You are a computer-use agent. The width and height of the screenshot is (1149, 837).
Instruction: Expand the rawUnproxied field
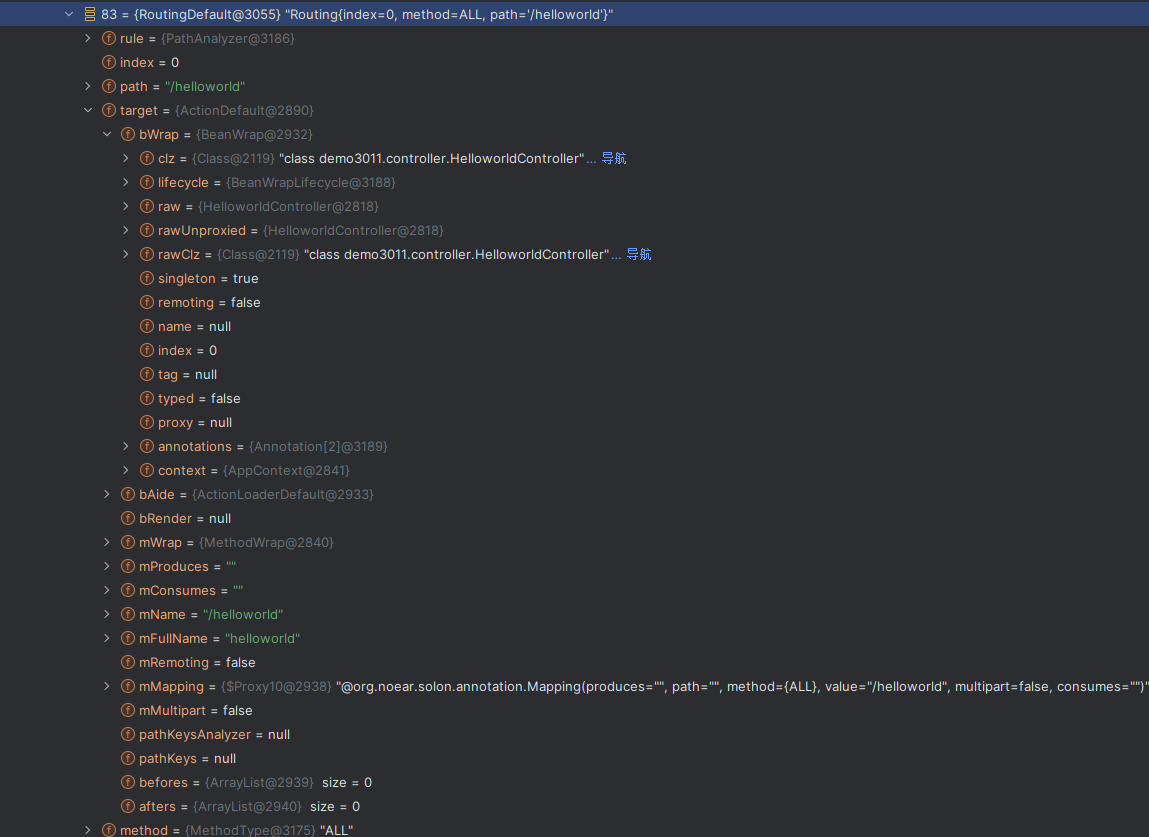[x=126, y=230]
